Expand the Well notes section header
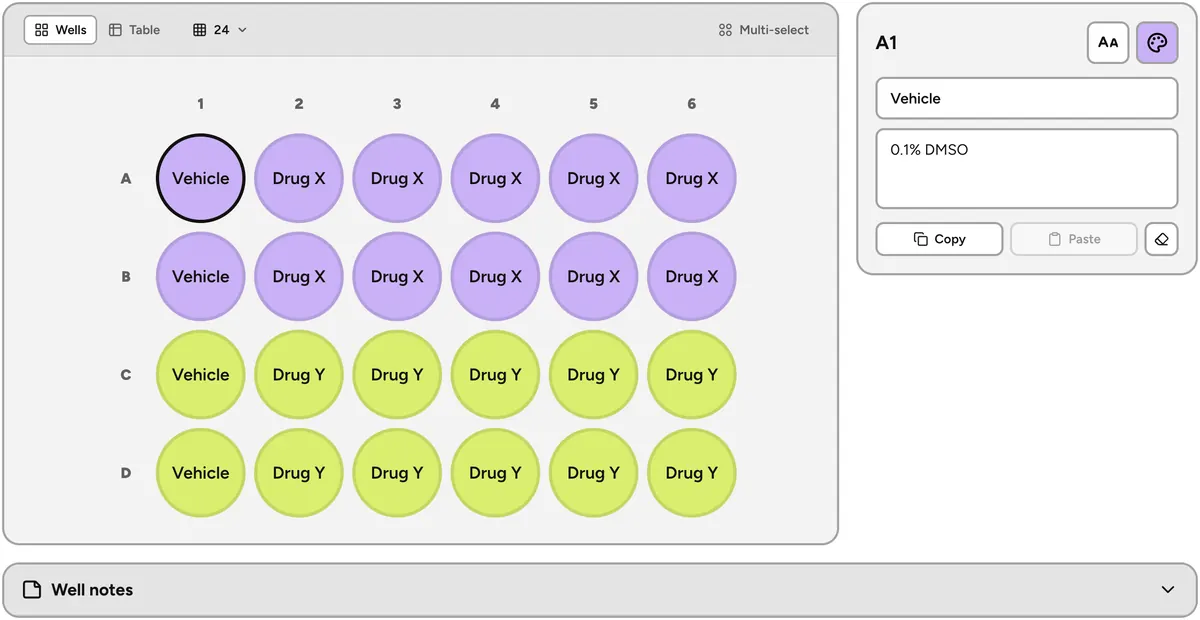This screenshot has width=1200, height=620. tap(600, 590)
